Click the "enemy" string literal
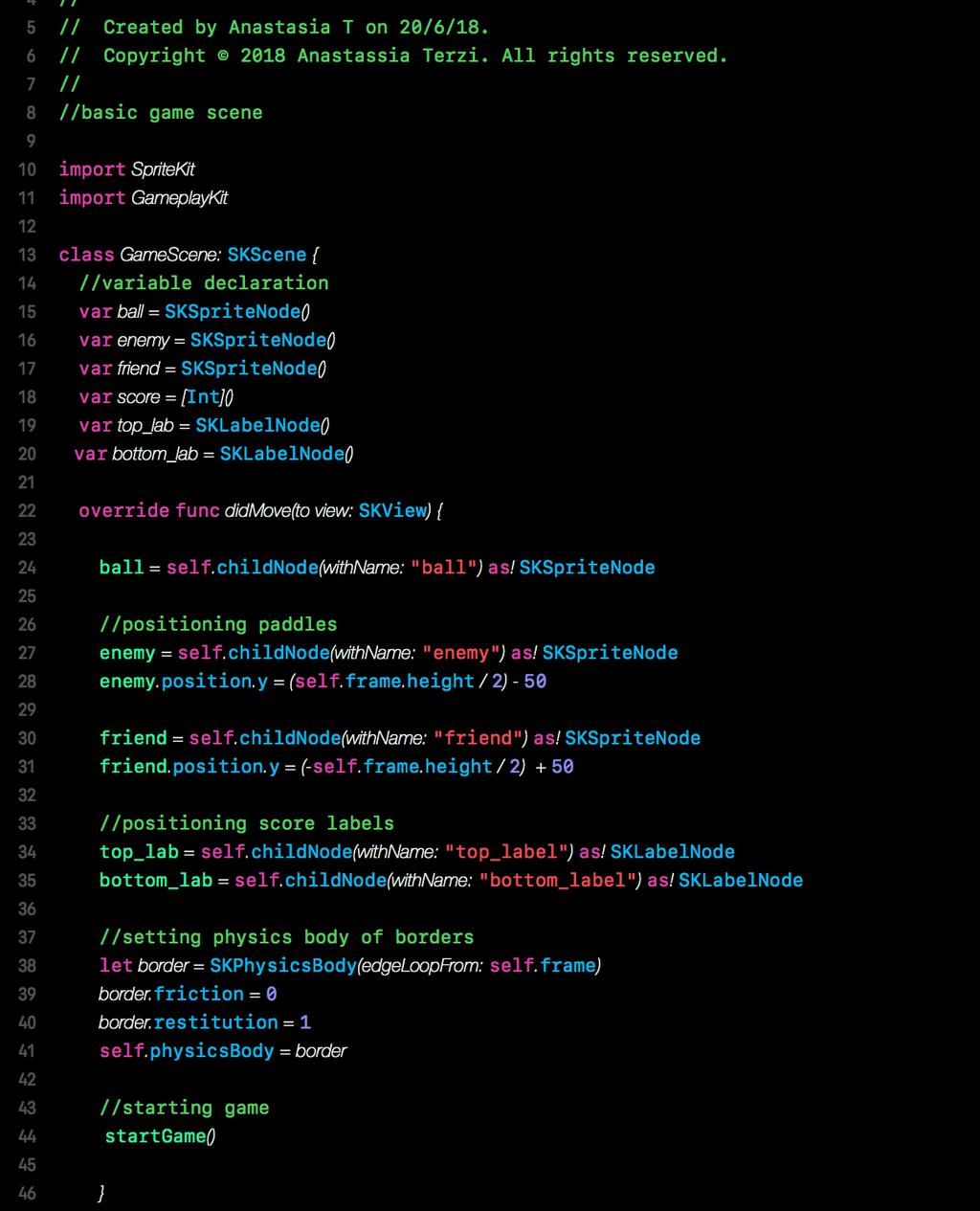 click(461, 653)
